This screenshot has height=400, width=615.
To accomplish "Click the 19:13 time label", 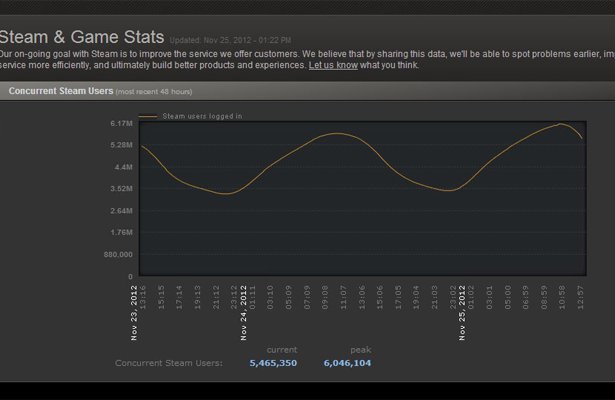I will [198, 297].
